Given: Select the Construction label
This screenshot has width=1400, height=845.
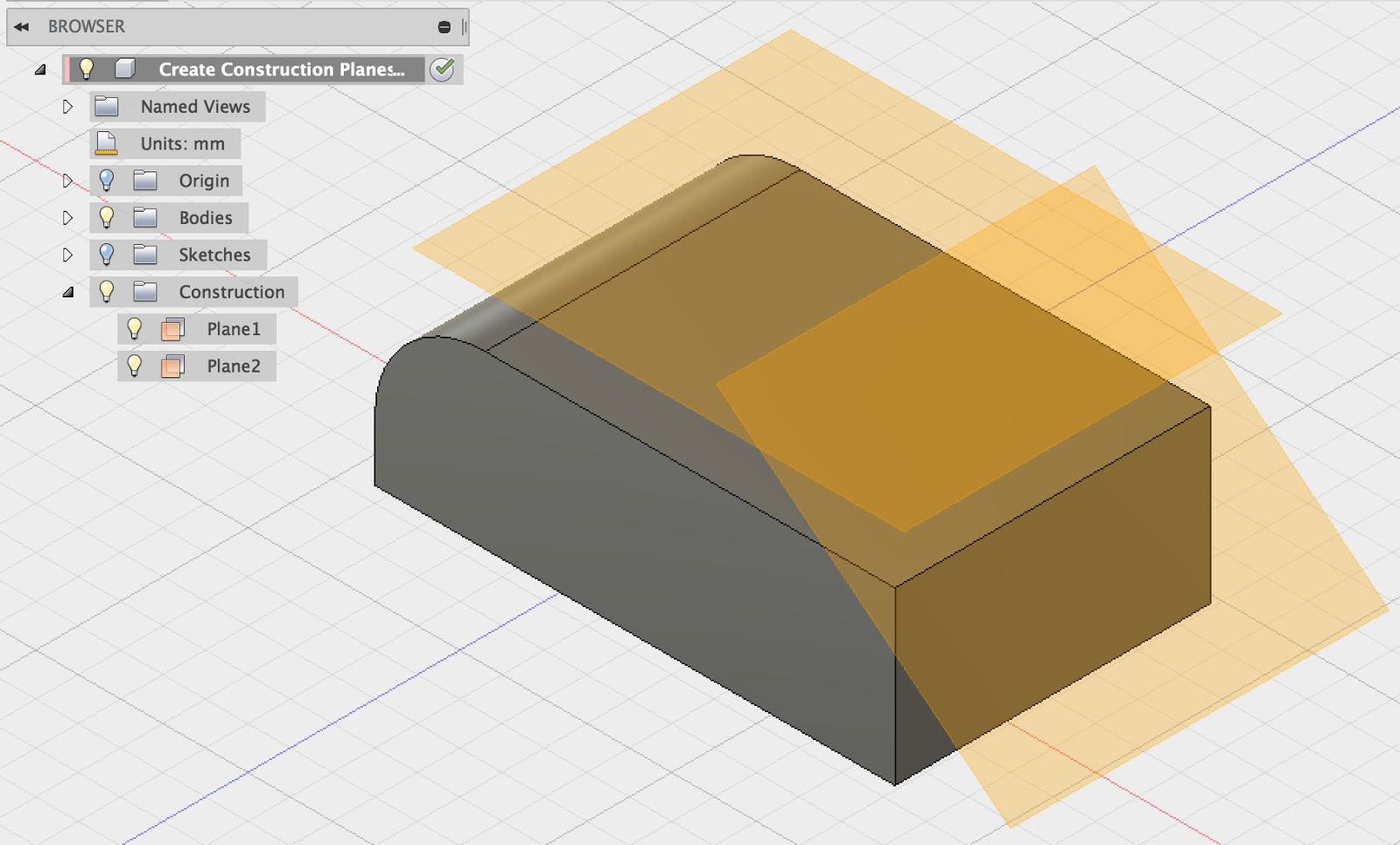Looking at the screenshot, I should (232, 292).
